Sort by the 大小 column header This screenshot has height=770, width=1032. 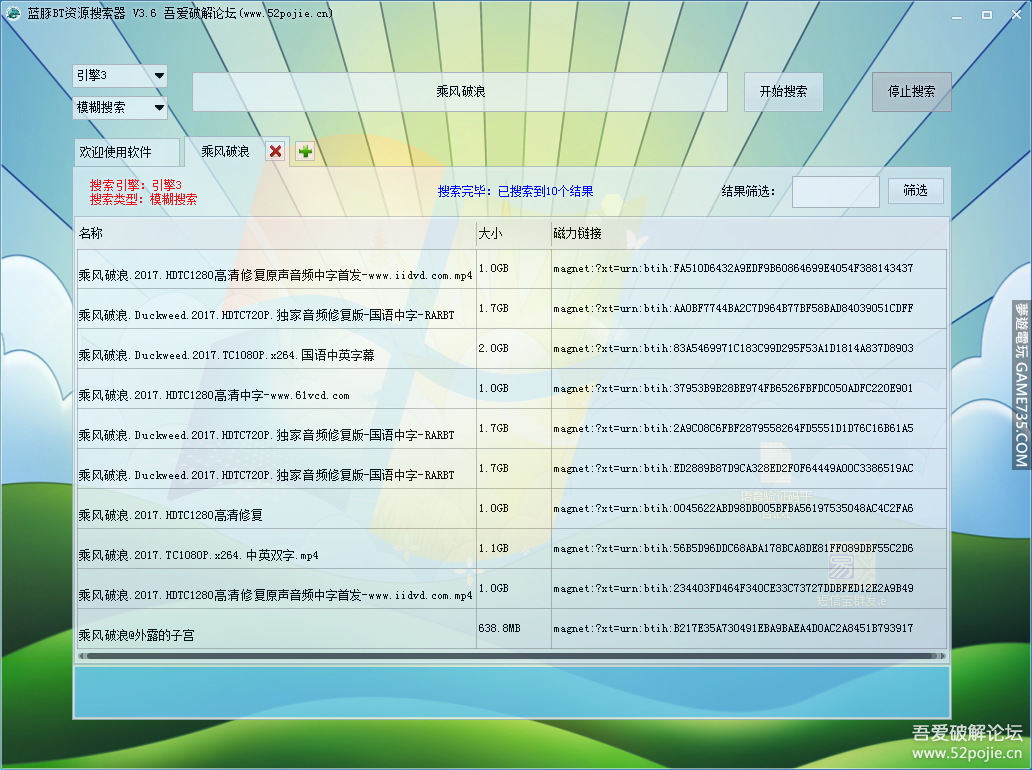click(x=514, y=233)
